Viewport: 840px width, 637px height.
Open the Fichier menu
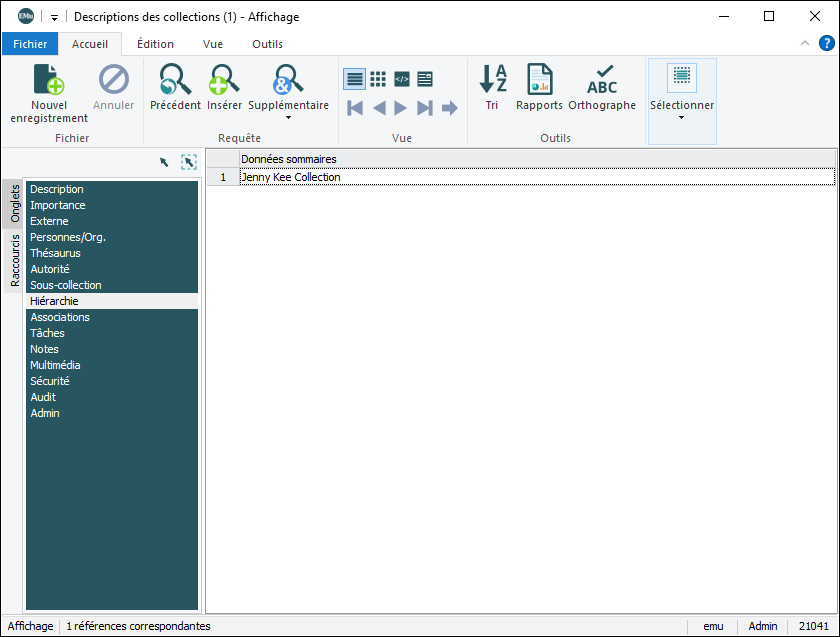pyautogui.click(x=30, y=44)
